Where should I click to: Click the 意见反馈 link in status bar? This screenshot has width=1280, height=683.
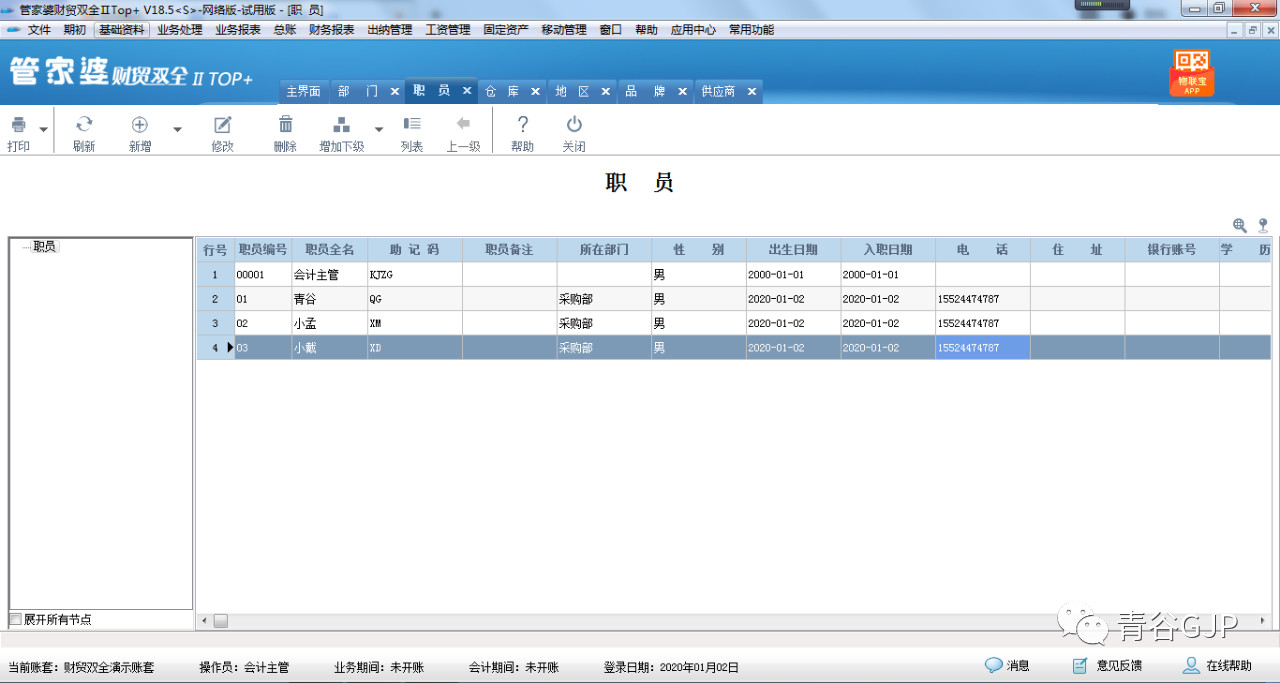pyautogui.click(x=1108, y=666)
